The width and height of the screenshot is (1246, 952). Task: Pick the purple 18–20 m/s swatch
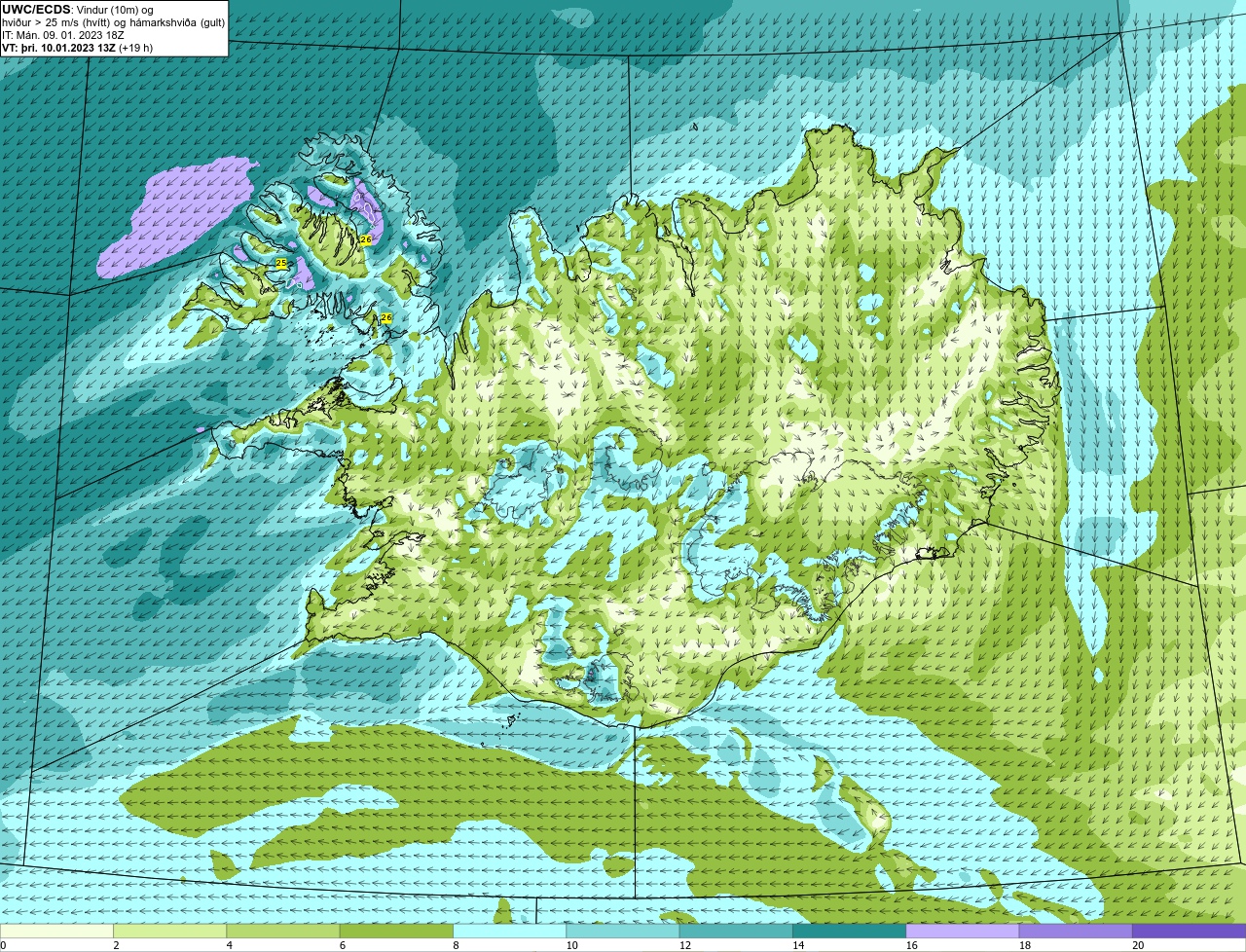[x=1076, y=932]
